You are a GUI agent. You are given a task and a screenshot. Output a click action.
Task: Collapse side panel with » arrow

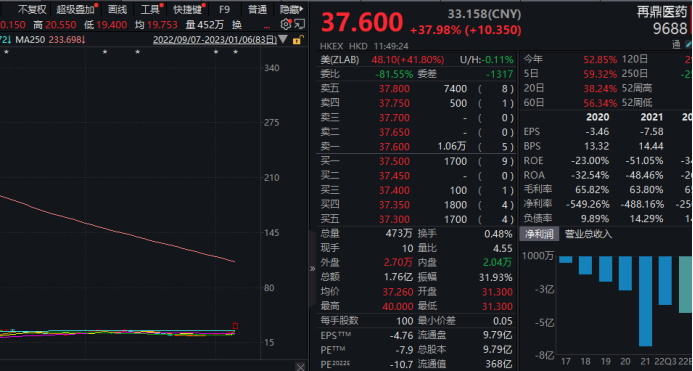(x=312, y=268)
